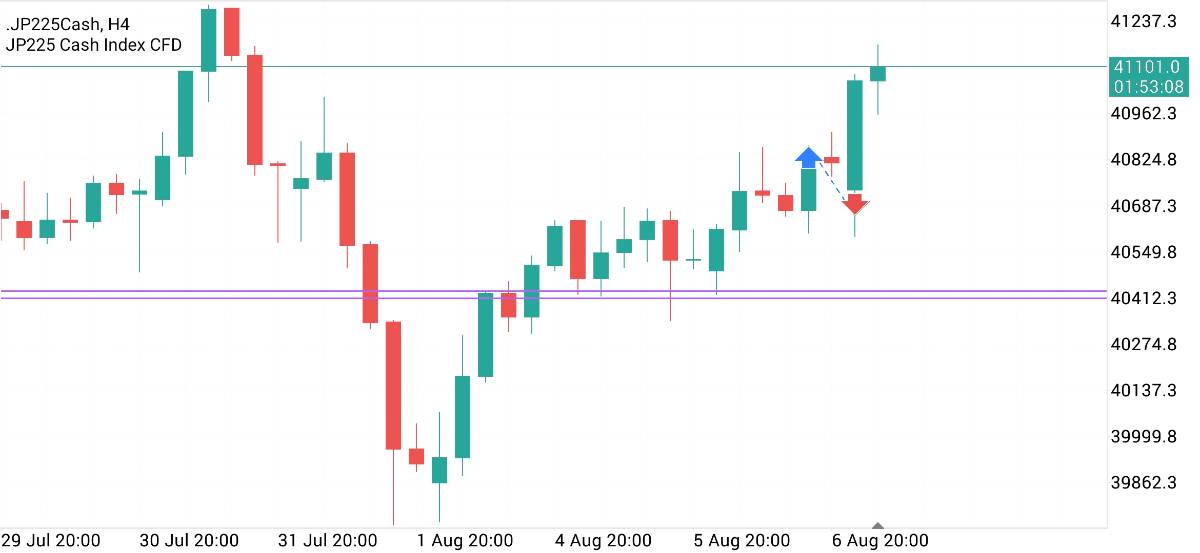Click the current price tag 41101.0
The image size is (1200, 553).
point(1147,67)
